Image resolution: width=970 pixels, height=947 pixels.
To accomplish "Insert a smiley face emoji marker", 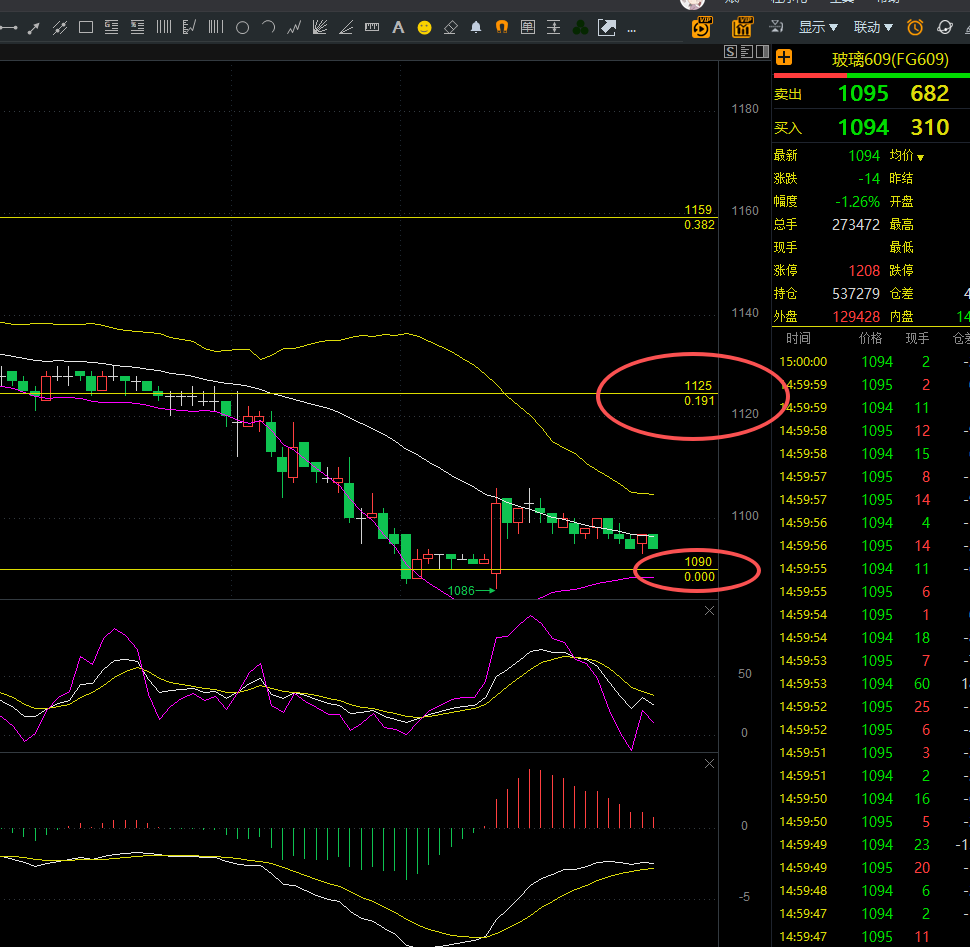I will 424,28.
